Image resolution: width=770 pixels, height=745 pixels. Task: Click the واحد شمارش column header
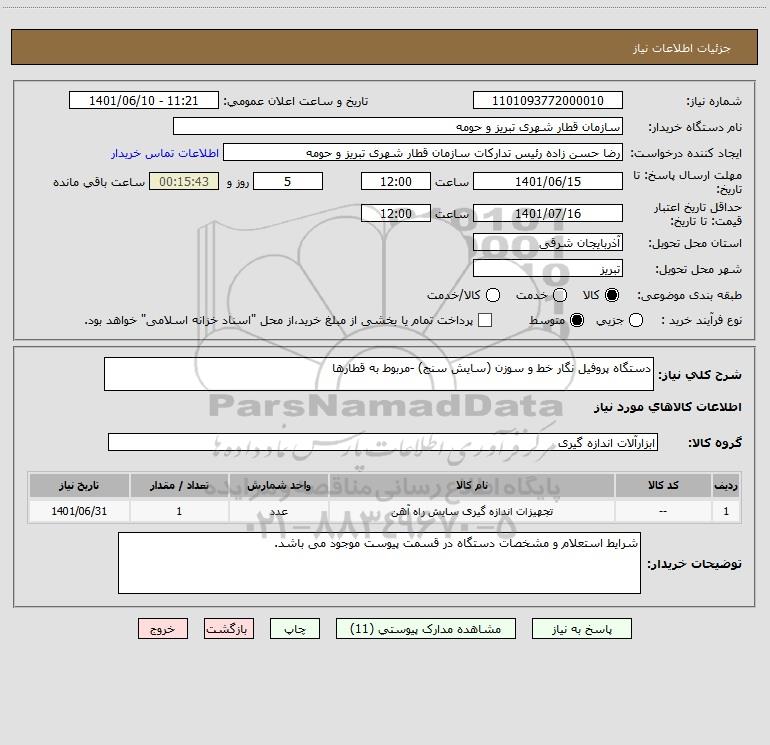278,485
